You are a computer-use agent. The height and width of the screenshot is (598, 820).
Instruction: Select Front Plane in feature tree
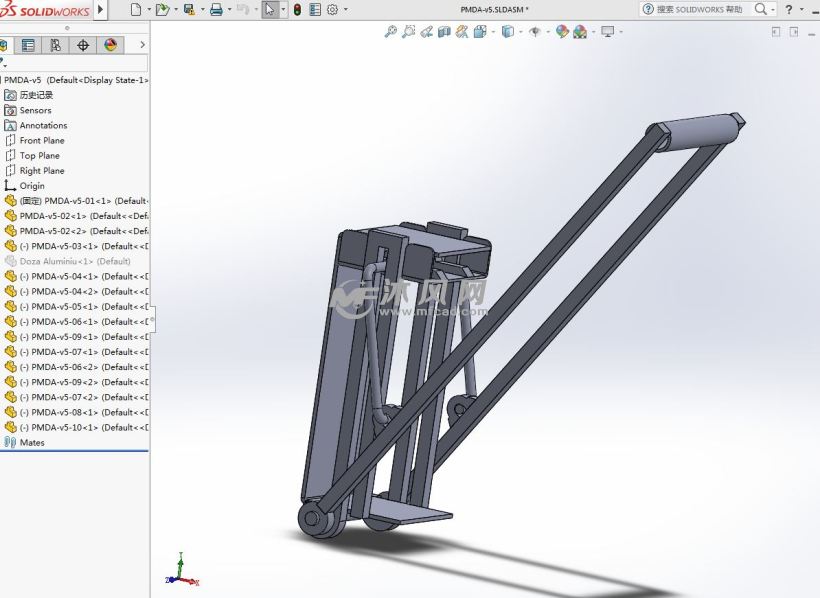pyautogui.click(x=42, y=140)
